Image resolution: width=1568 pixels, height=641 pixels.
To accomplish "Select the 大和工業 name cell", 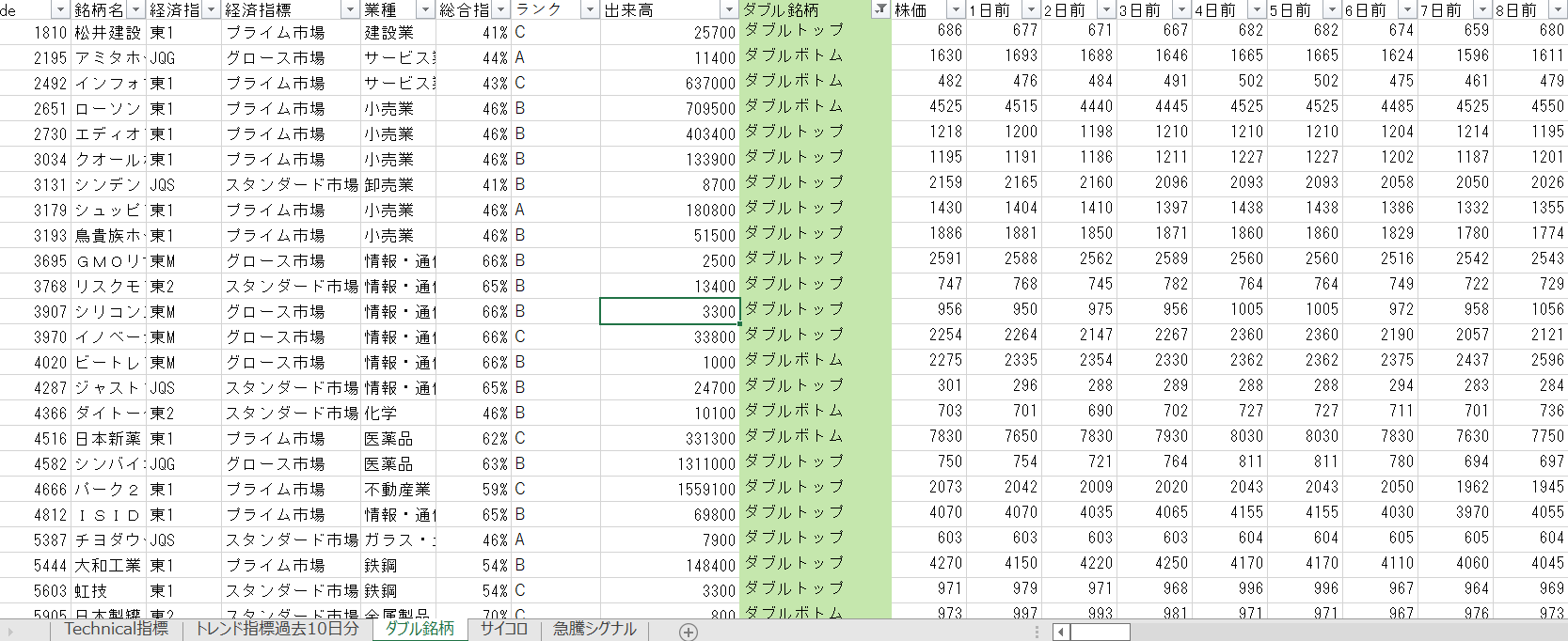I will point(108,565).
